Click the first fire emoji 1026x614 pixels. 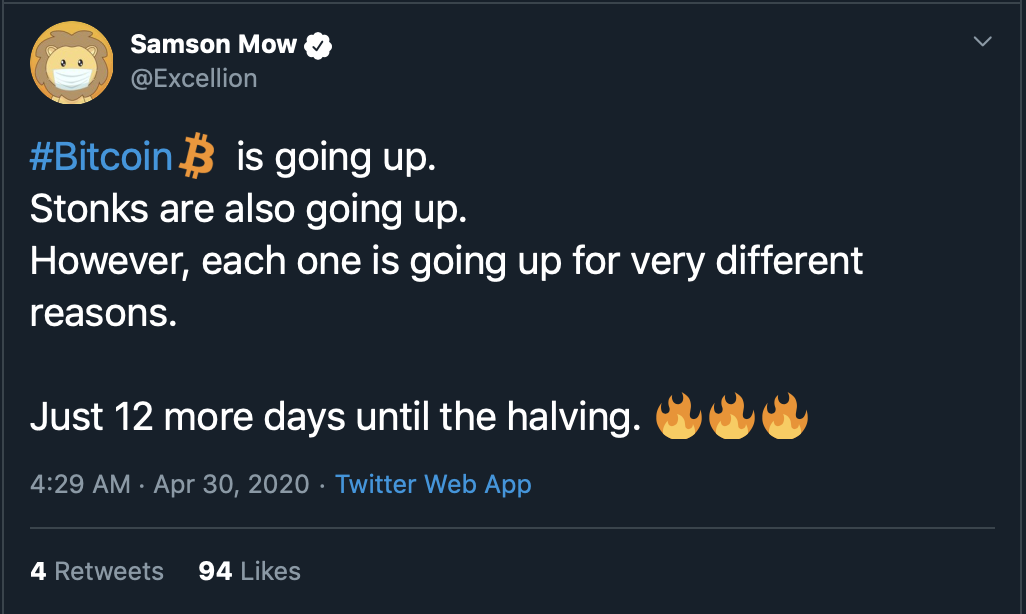point(679,417)
